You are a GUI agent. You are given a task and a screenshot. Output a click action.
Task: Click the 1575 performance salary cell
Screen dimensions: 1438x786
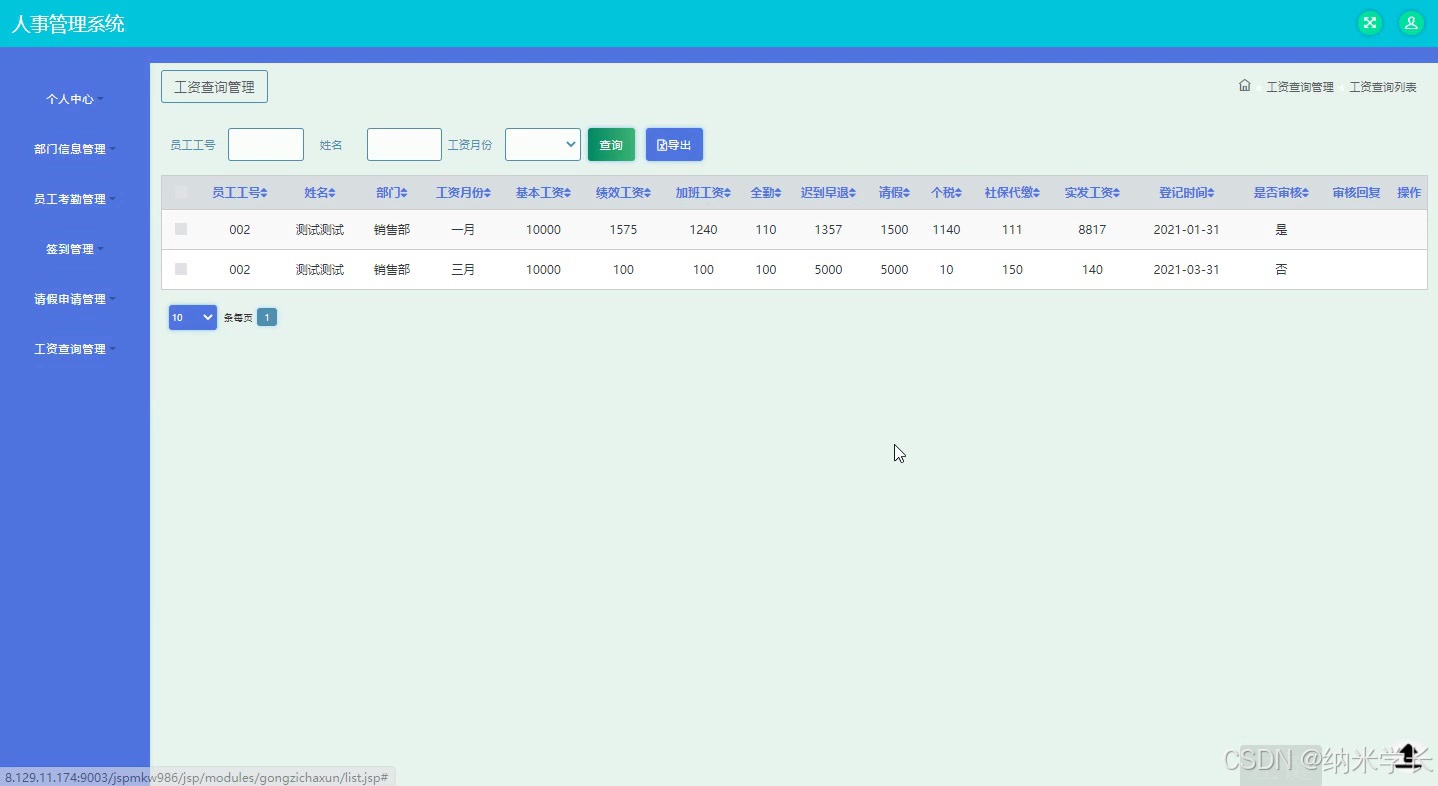click(623, 230)
